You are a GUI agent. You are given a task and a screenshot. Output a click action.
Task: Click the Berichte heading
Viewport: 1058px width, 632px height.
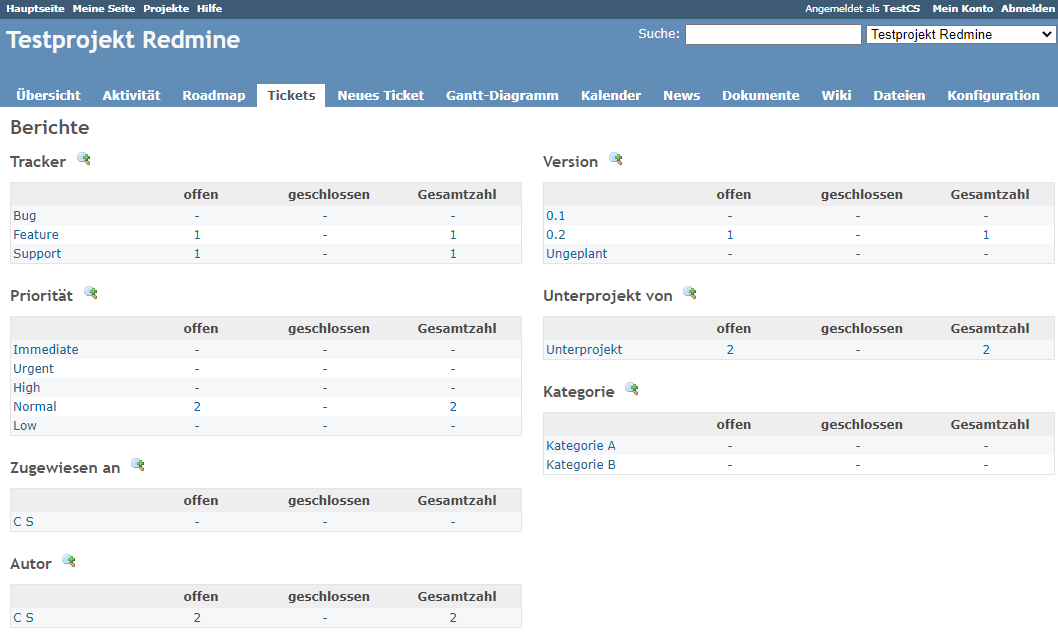(49, 127)
